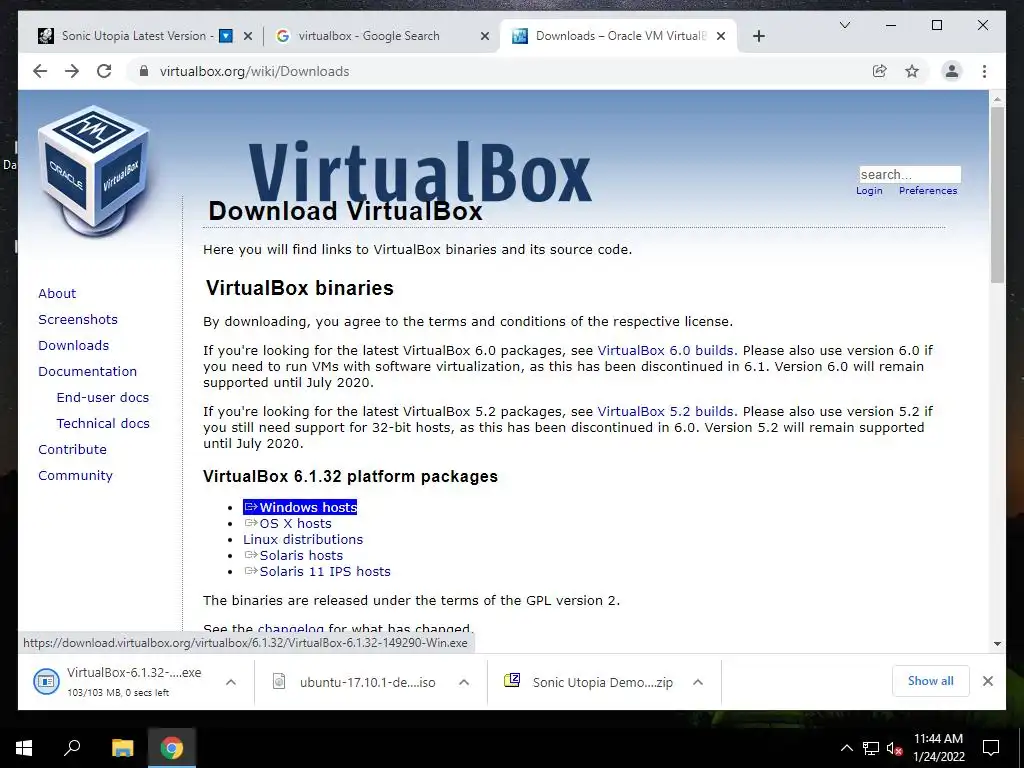Open the Linux distributions link
The image size is (1024, 768).
(x=303, y=539)
